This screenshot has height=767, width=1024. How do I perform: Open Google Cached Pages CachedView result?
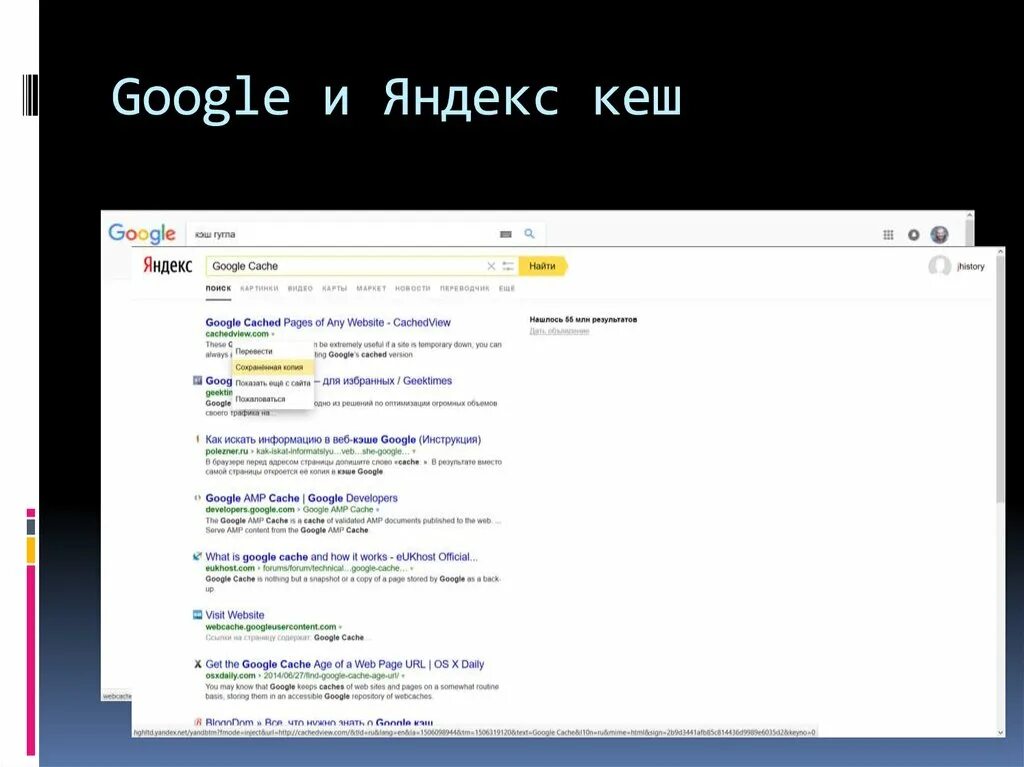click(x=328, y=322)
